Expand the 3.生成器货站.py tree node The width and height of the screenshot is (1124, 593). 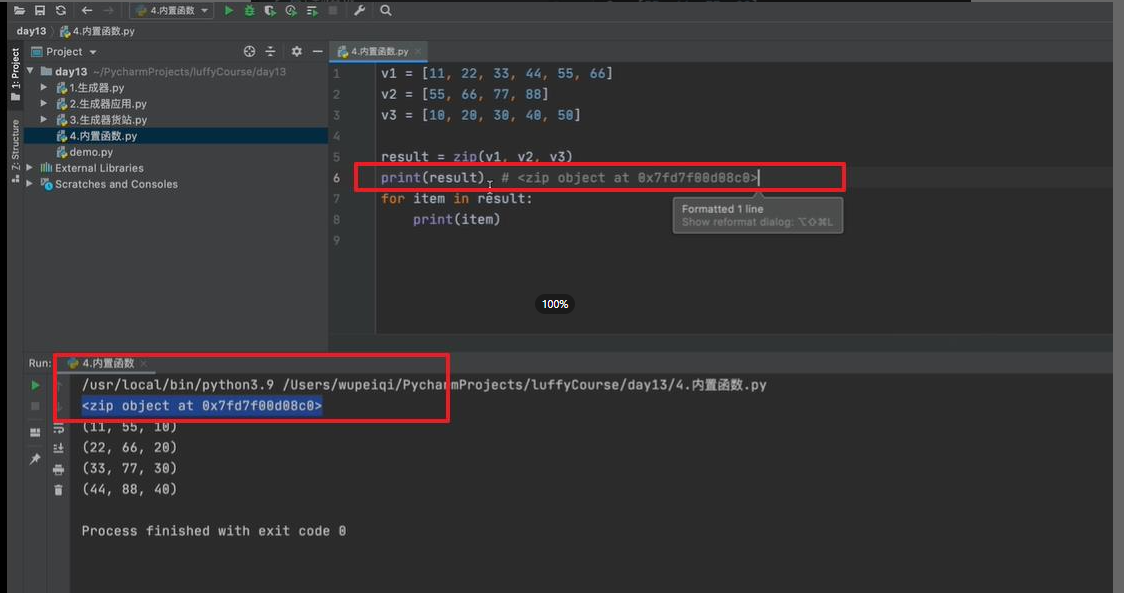pos(44,120)
